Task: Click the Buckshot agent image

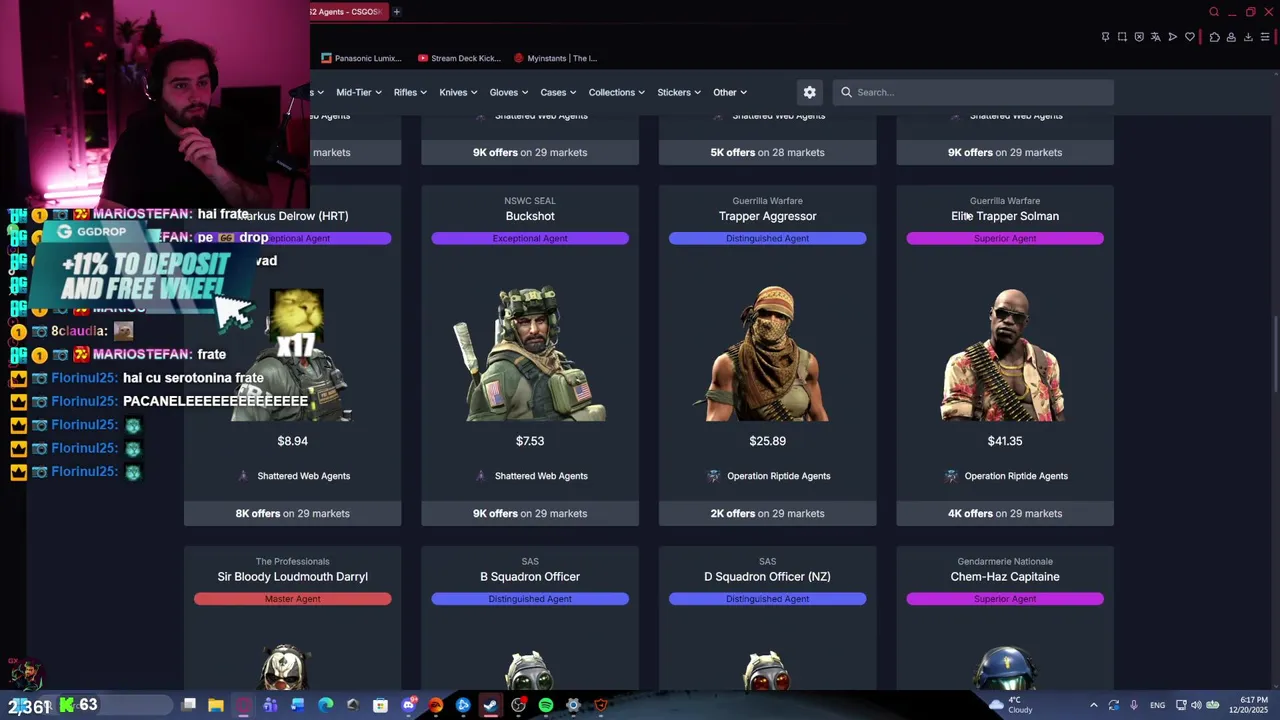Action: tap(530, 354)
